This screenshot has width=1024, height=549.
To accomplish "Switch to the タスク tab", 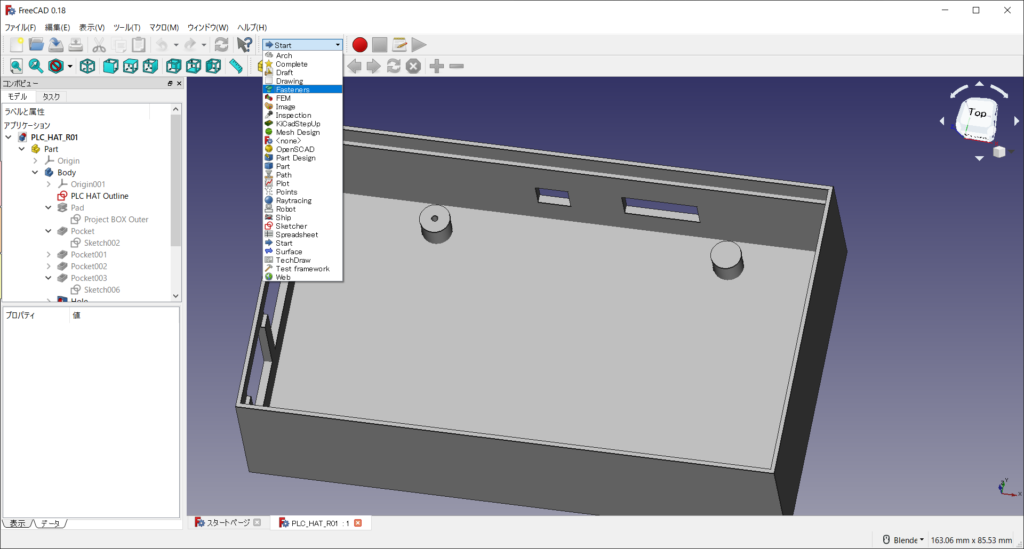I will click(50, 97).
